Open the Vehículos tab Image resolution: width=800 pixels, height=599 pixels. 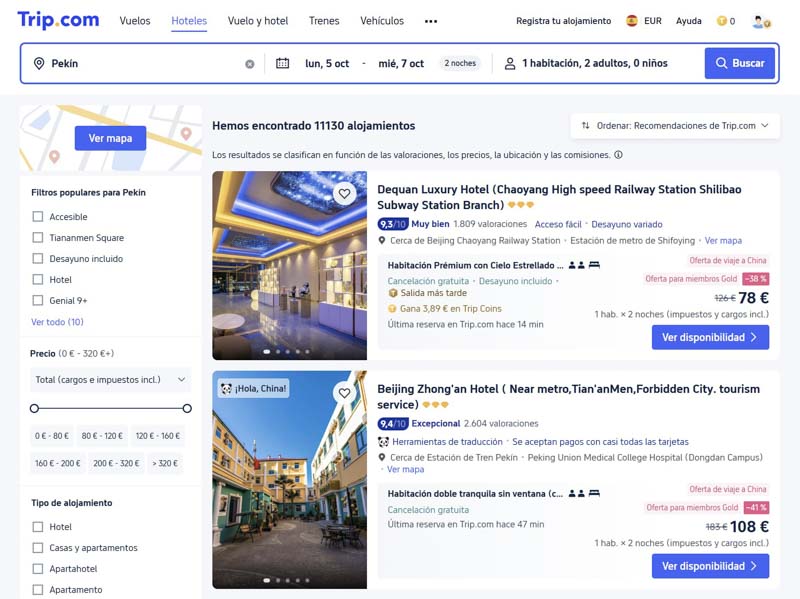pyautogui.click(x=382, y=21)
